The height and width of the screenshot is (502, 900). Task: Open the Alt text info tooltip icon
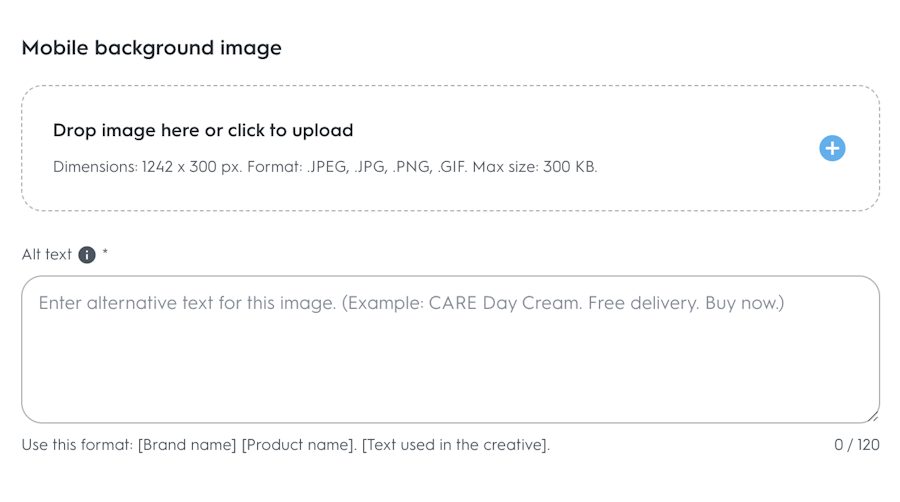(x=87, y=255)
